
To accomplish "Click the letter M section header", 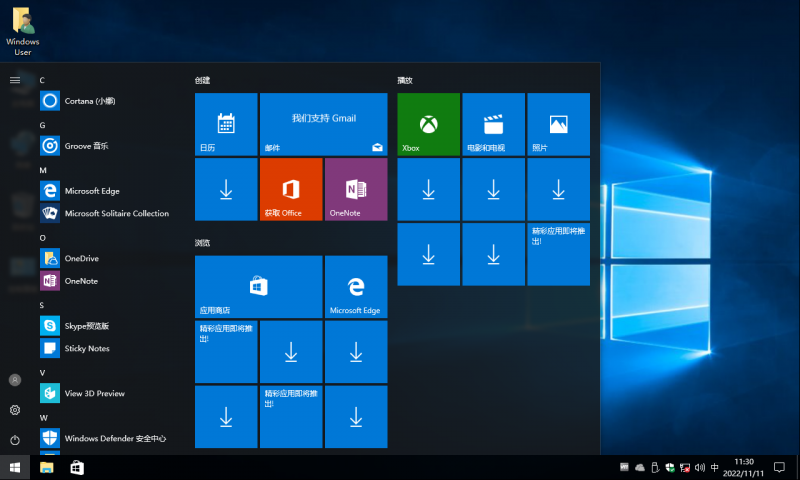I will (43, 170).
